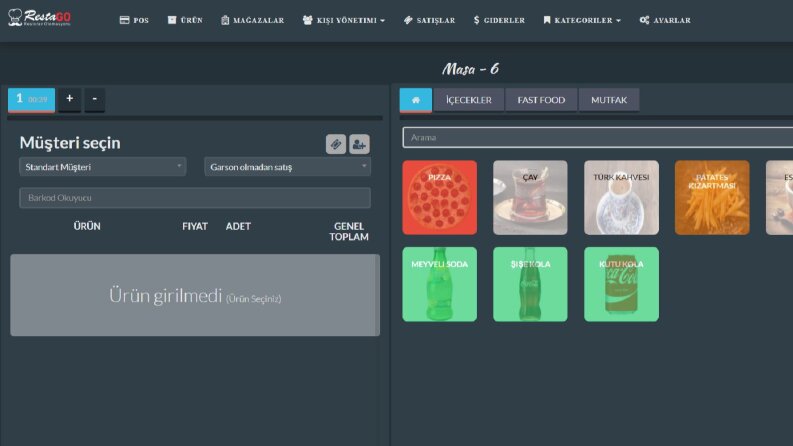Select the Pizza product tile
The width and height of the screenshot is (793, 446).
(x=439, y=198)
